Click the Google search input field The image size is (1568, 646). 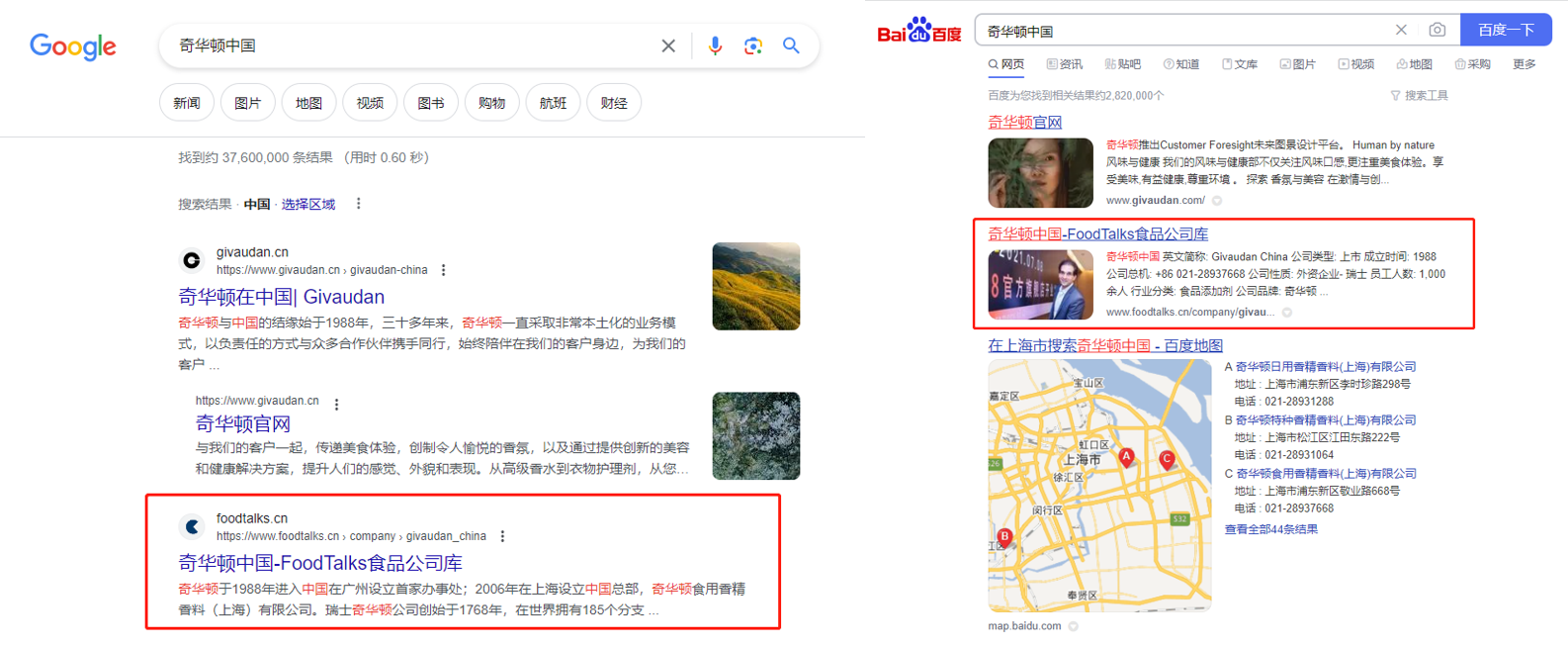(415, 46)
